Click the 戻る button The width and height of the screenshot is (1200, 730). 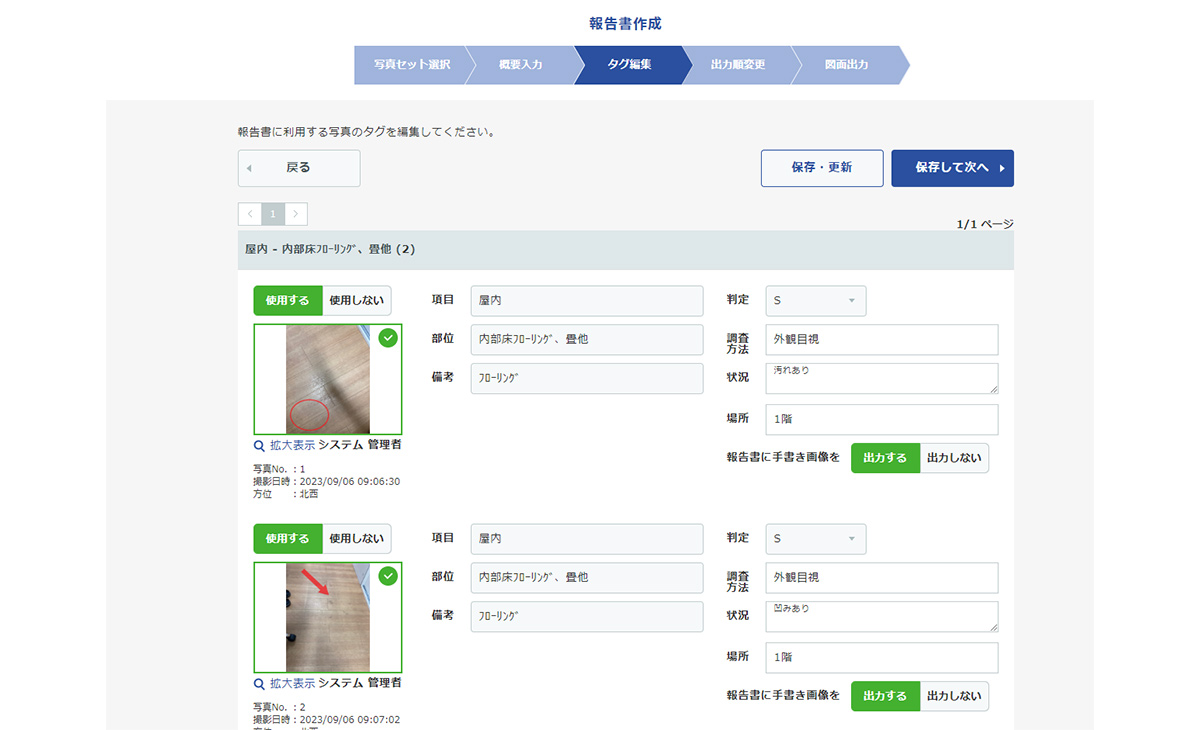[299, 168]
